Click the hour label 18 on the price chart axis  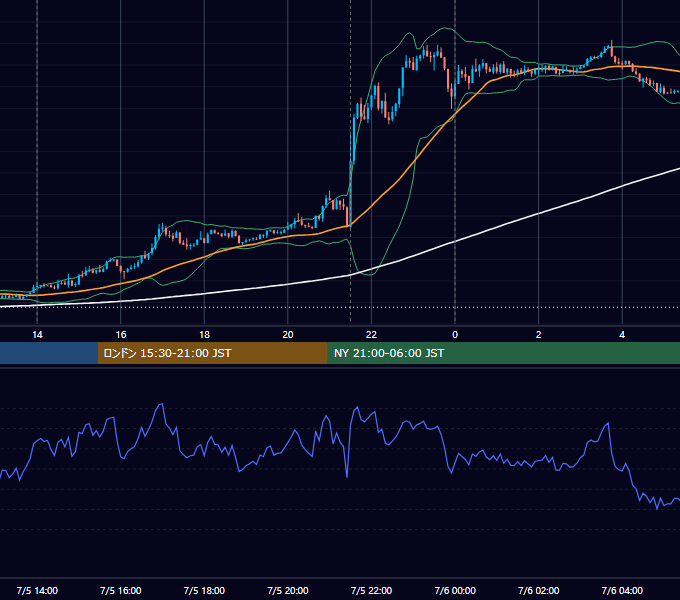pyautogui.click(x=204, y=335)
